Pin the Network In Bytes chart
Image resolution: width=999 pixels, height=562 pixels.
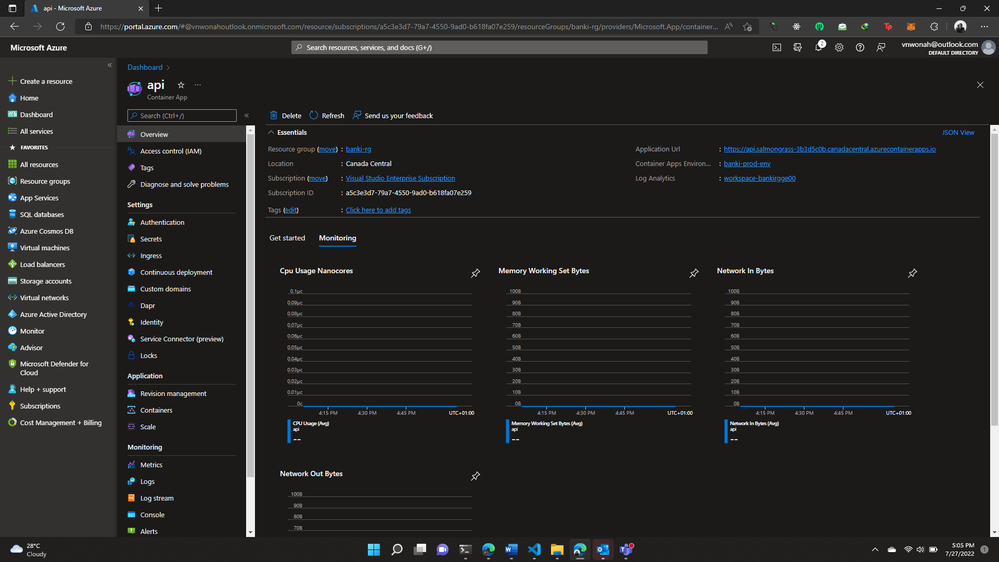[912, 273]
